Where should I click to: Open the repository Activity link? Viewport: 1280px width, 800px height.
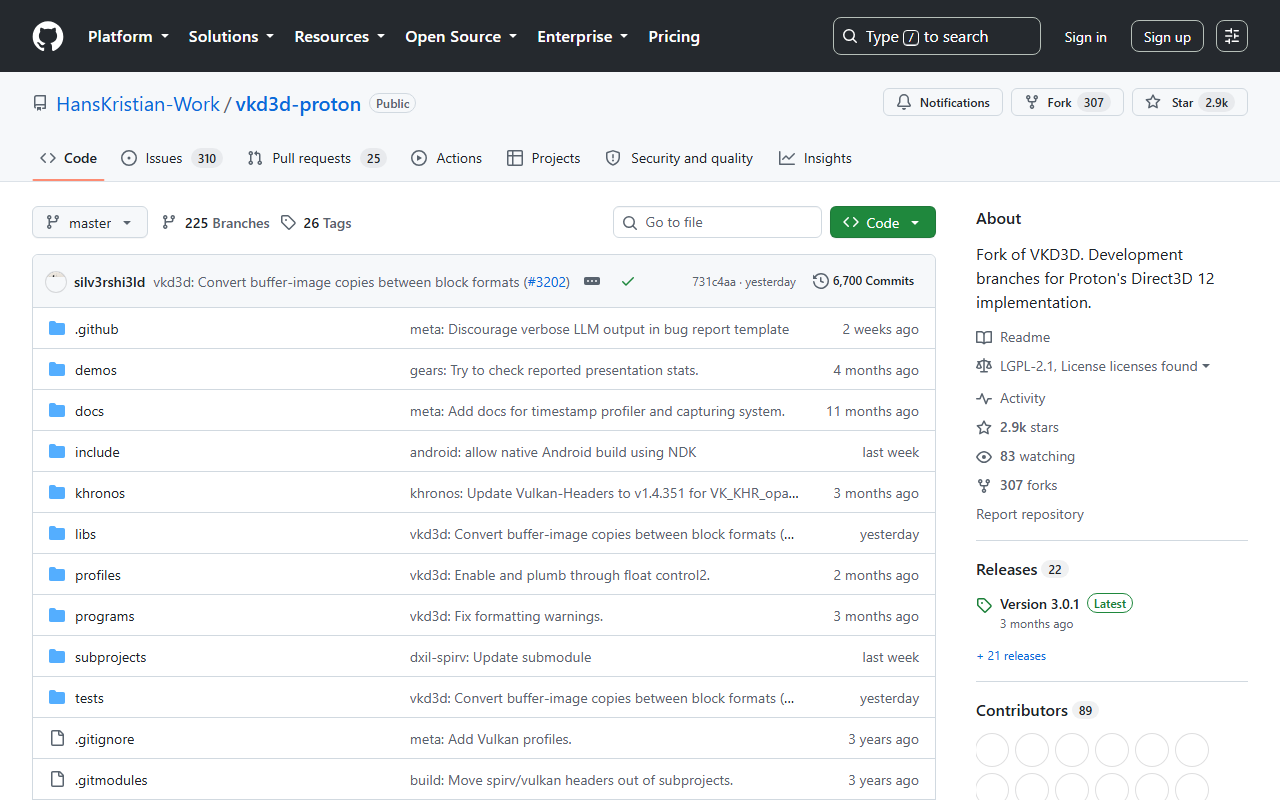pyautogui.click(x=1011, y=398)
